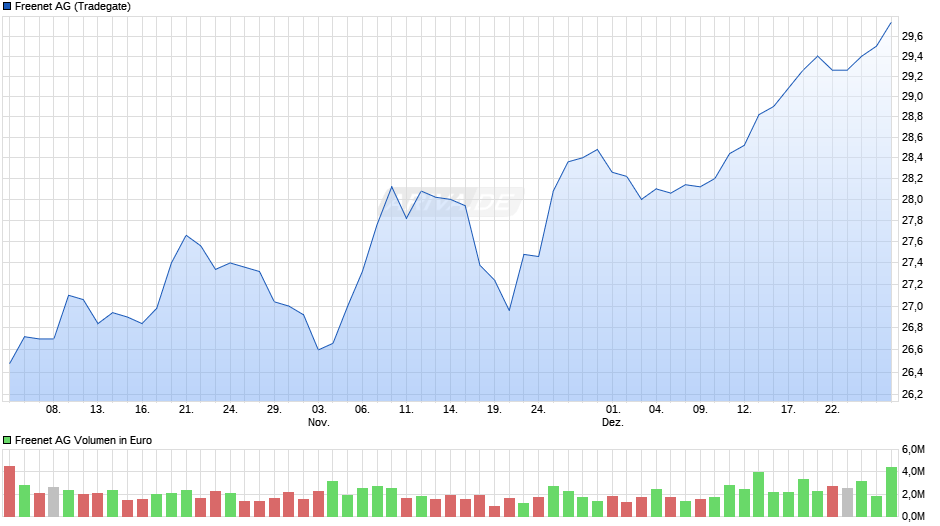
Task: Click the 17. date label
Action: tap(788, 409)
